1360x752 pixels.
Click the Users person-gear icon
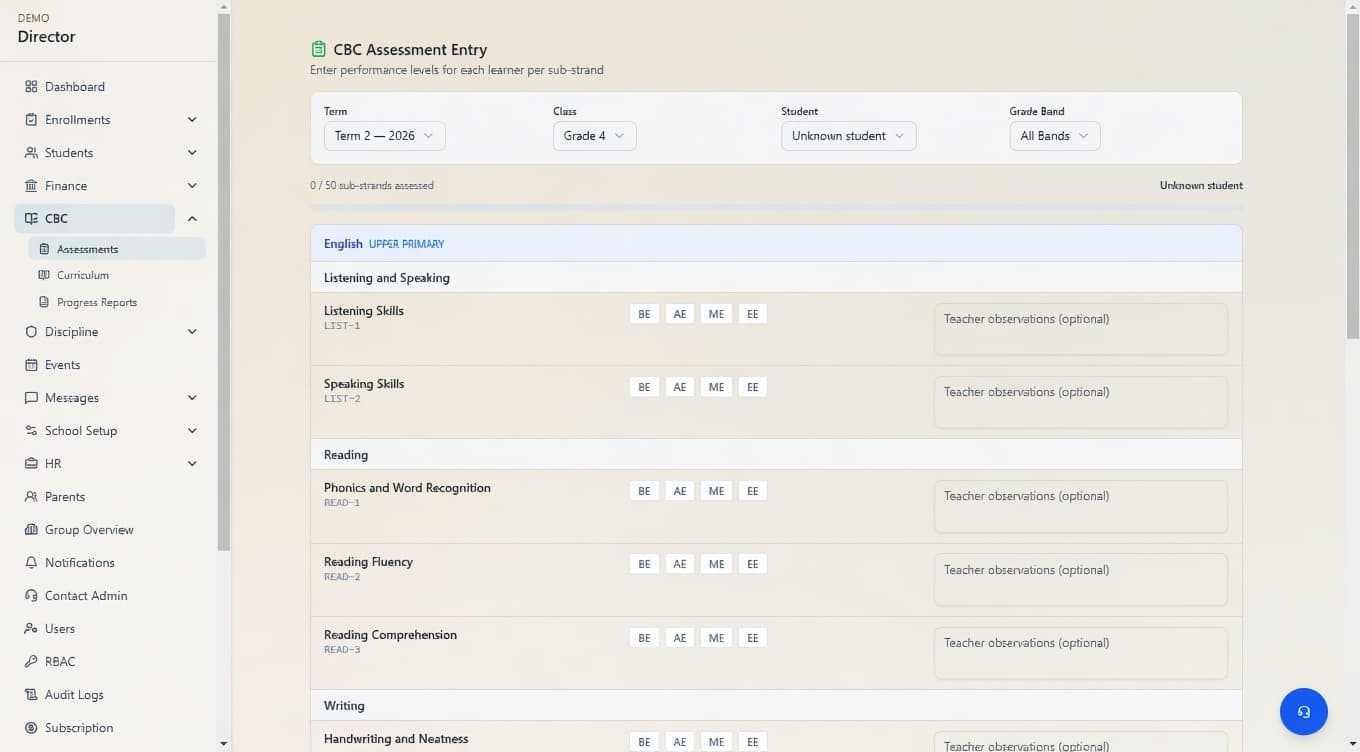click(31, 629)
